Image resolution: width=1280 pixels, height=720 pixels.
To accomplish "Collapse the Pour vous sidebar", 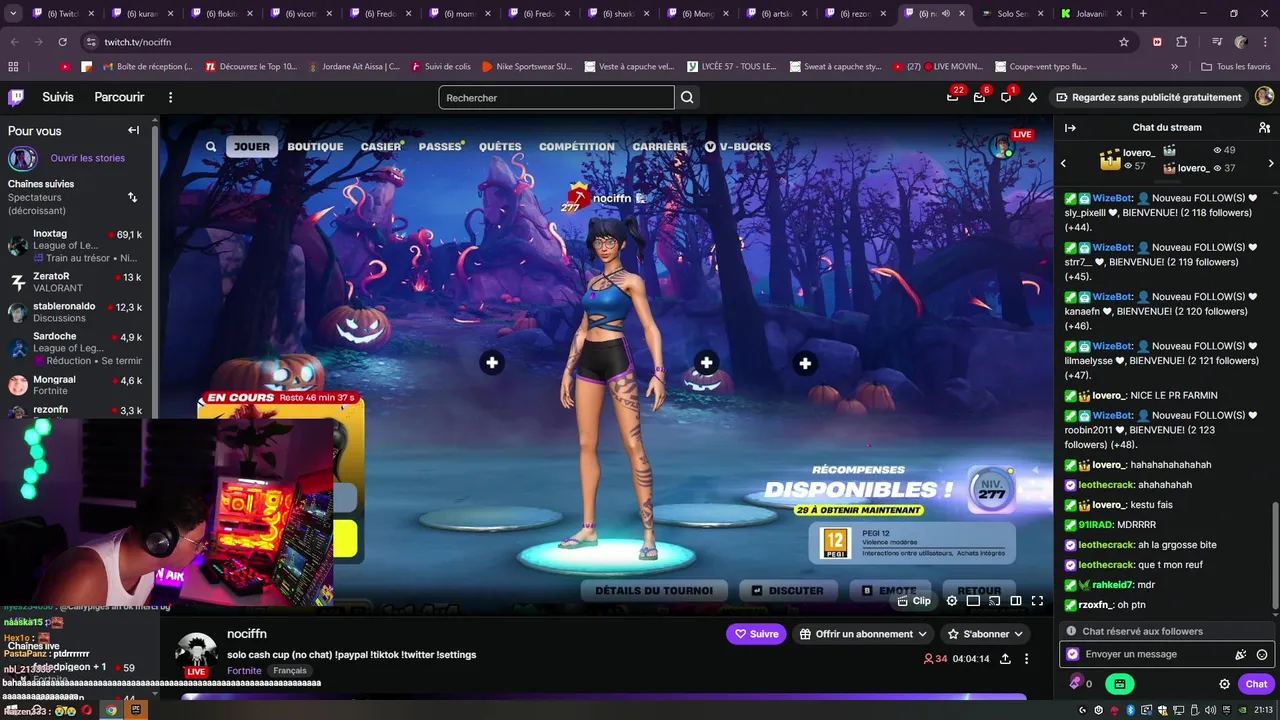I will coord(133,130).
